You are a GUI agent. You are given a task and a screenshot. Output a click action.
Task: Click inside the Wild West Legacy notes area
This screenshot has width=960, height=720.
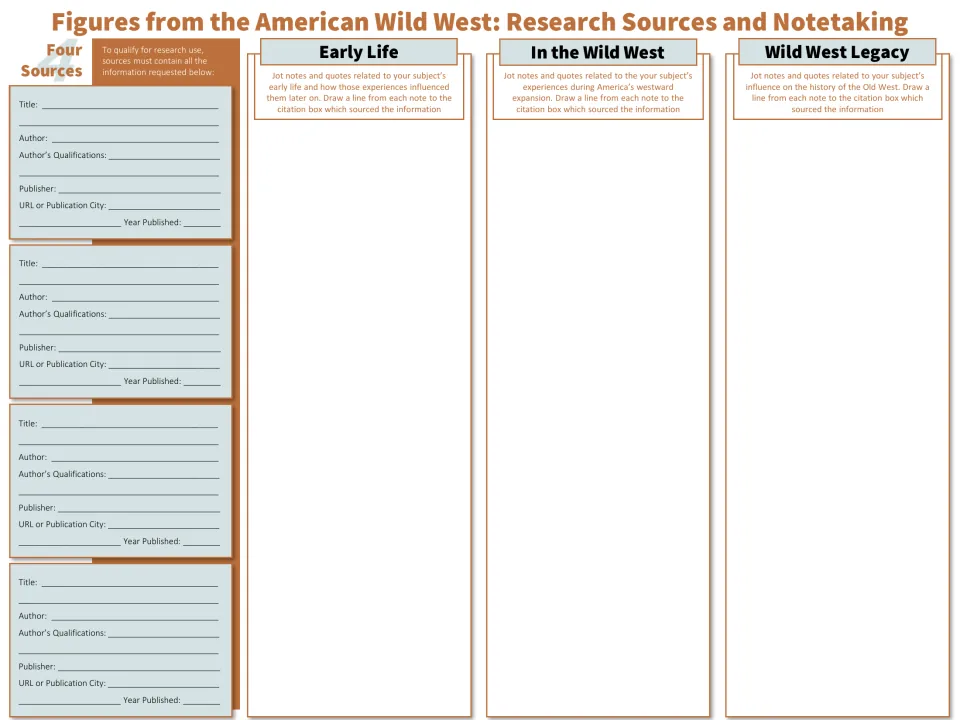837,416
